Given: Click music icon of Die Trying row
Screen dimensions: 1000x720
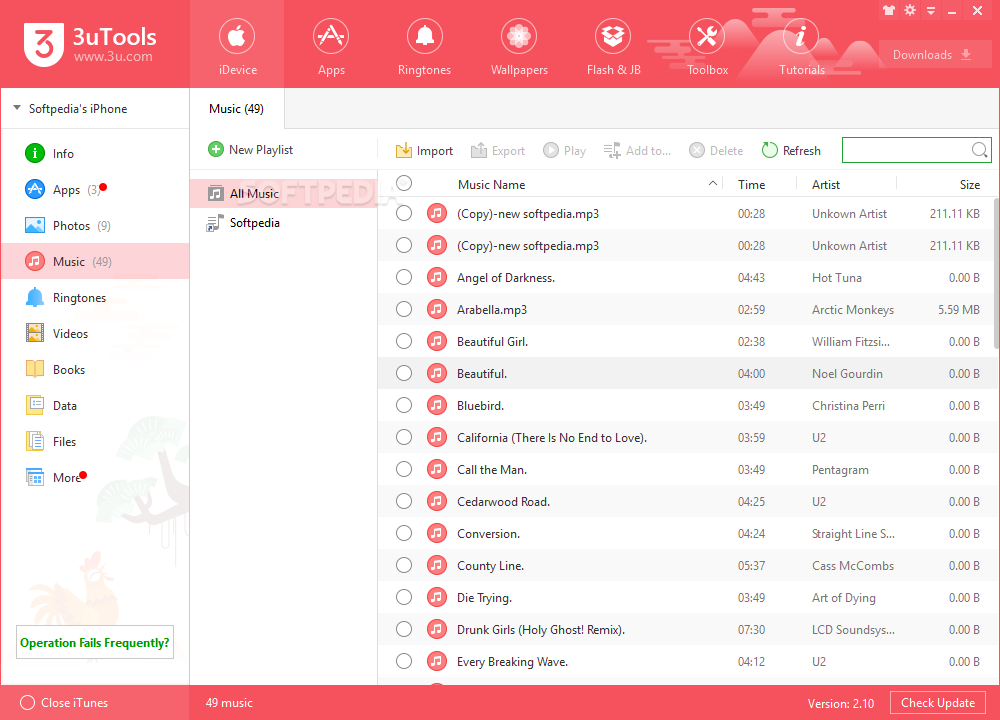Looking at the screenshot, I should (x=436, y=598).
